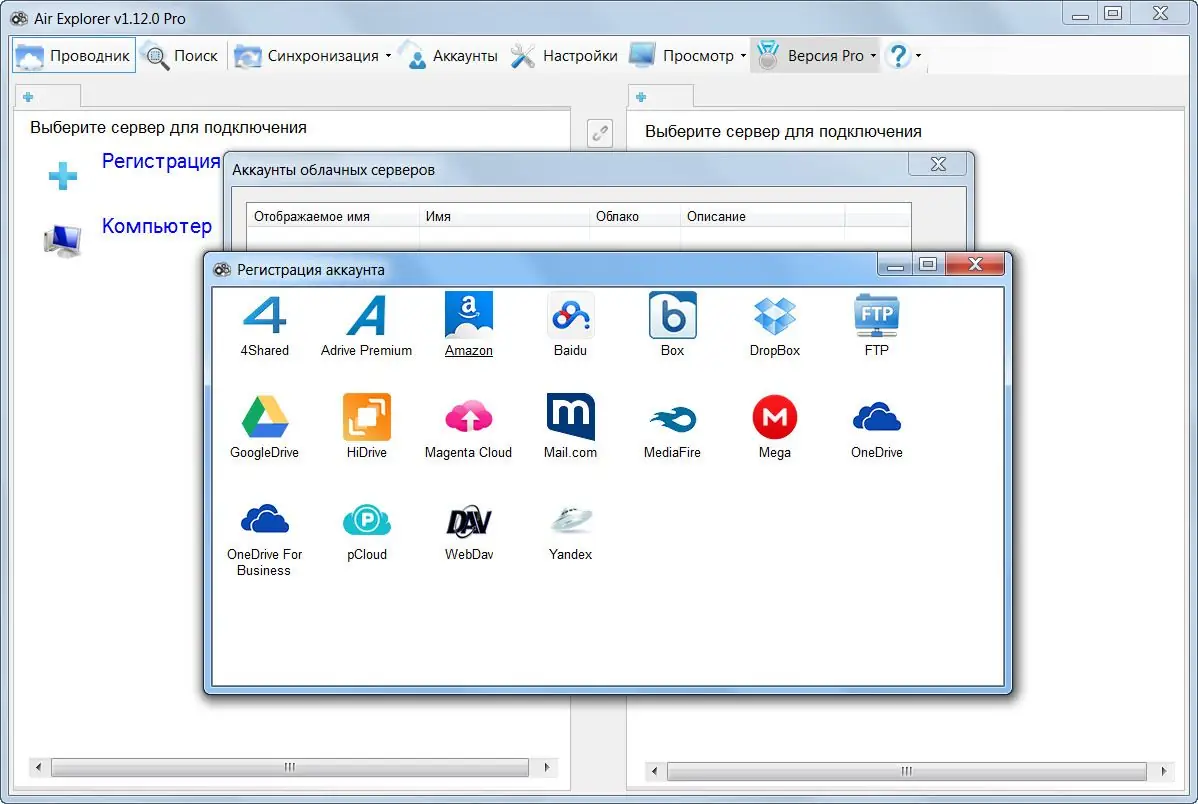Select the FTP server icon
This screenshot has height=804, width=1198.
click(876, 315)
